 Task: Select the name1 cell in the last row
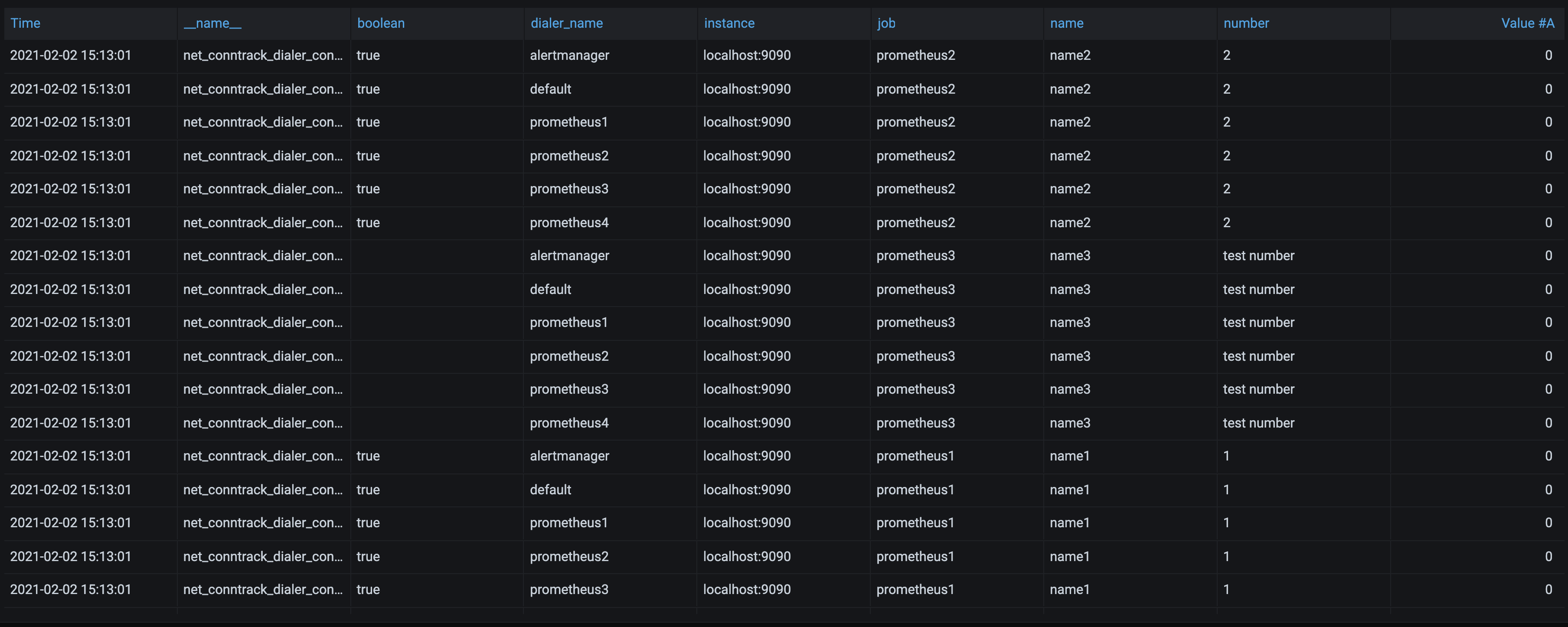1069,589
